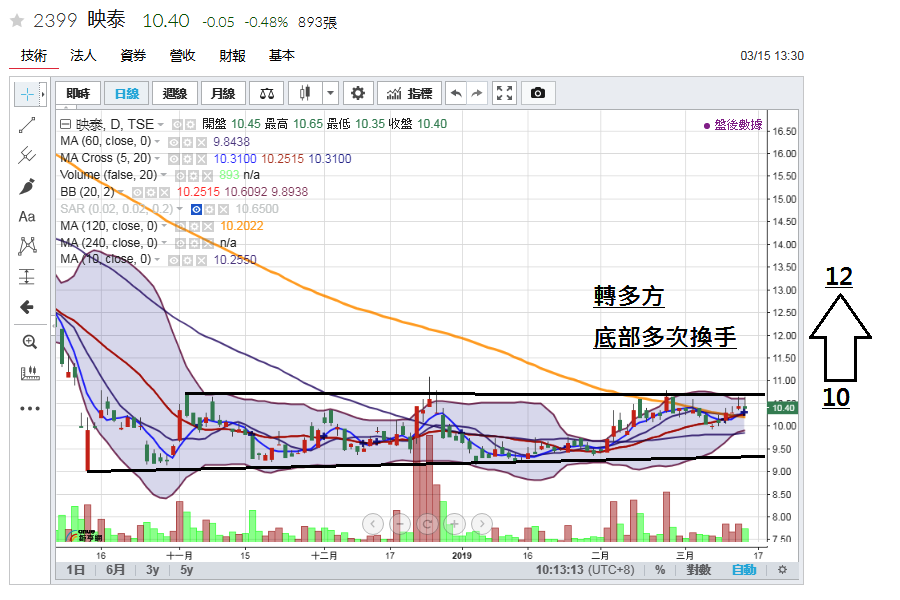Screen dimensions: 900x600
Task: Open the pitchfork drawing tool
Action: pyautogui.click(x=27, y=155)
